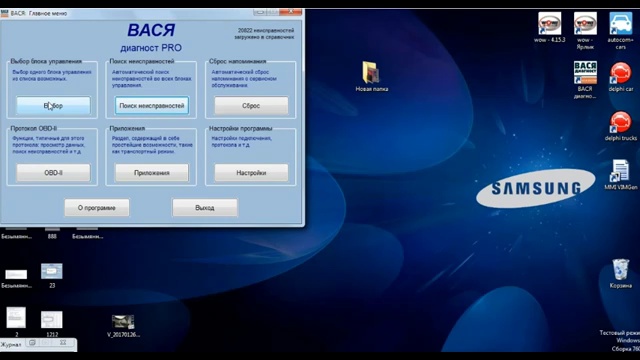
Task: Open the wow - 4.15.3 desktop shortcut
Action: 549,27
